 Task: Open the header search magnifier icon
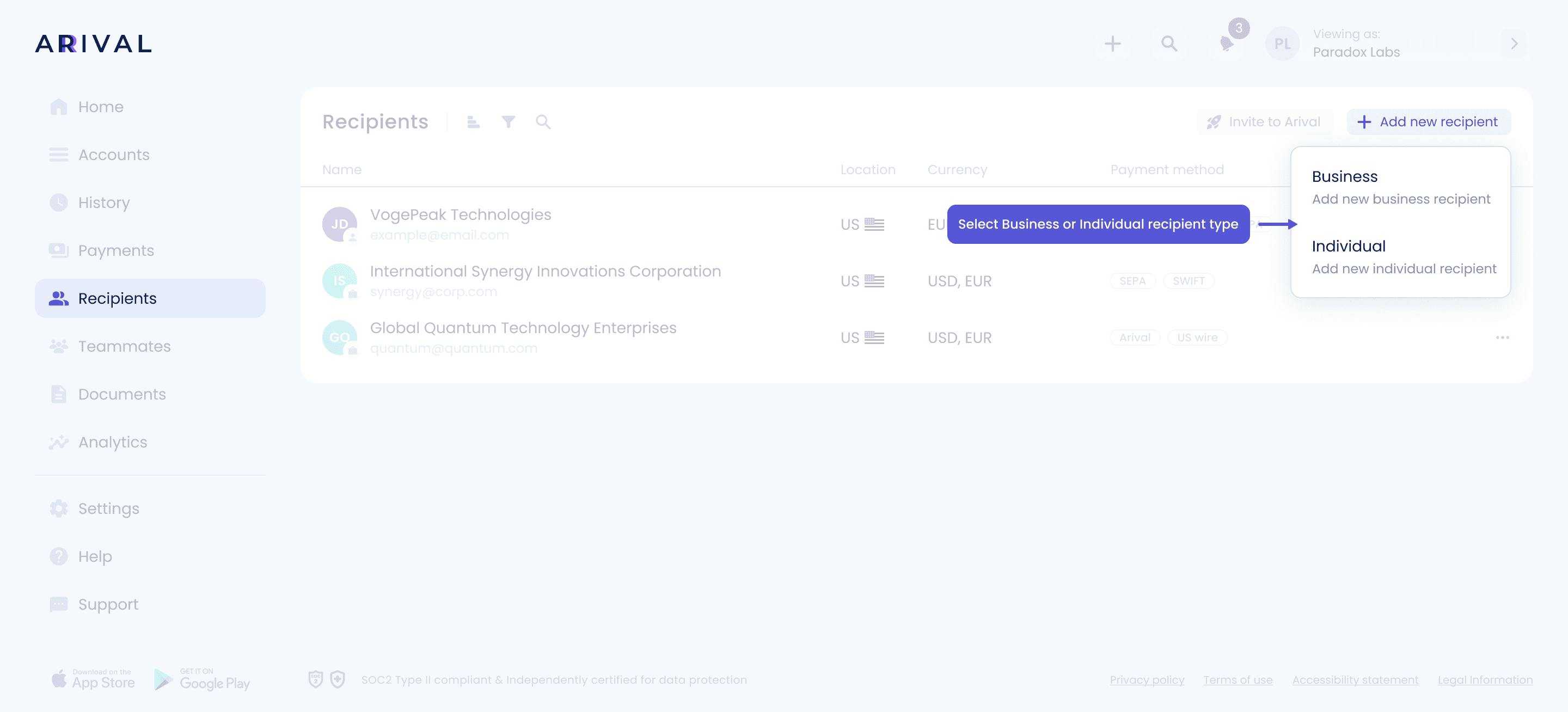click(1169, 44)
